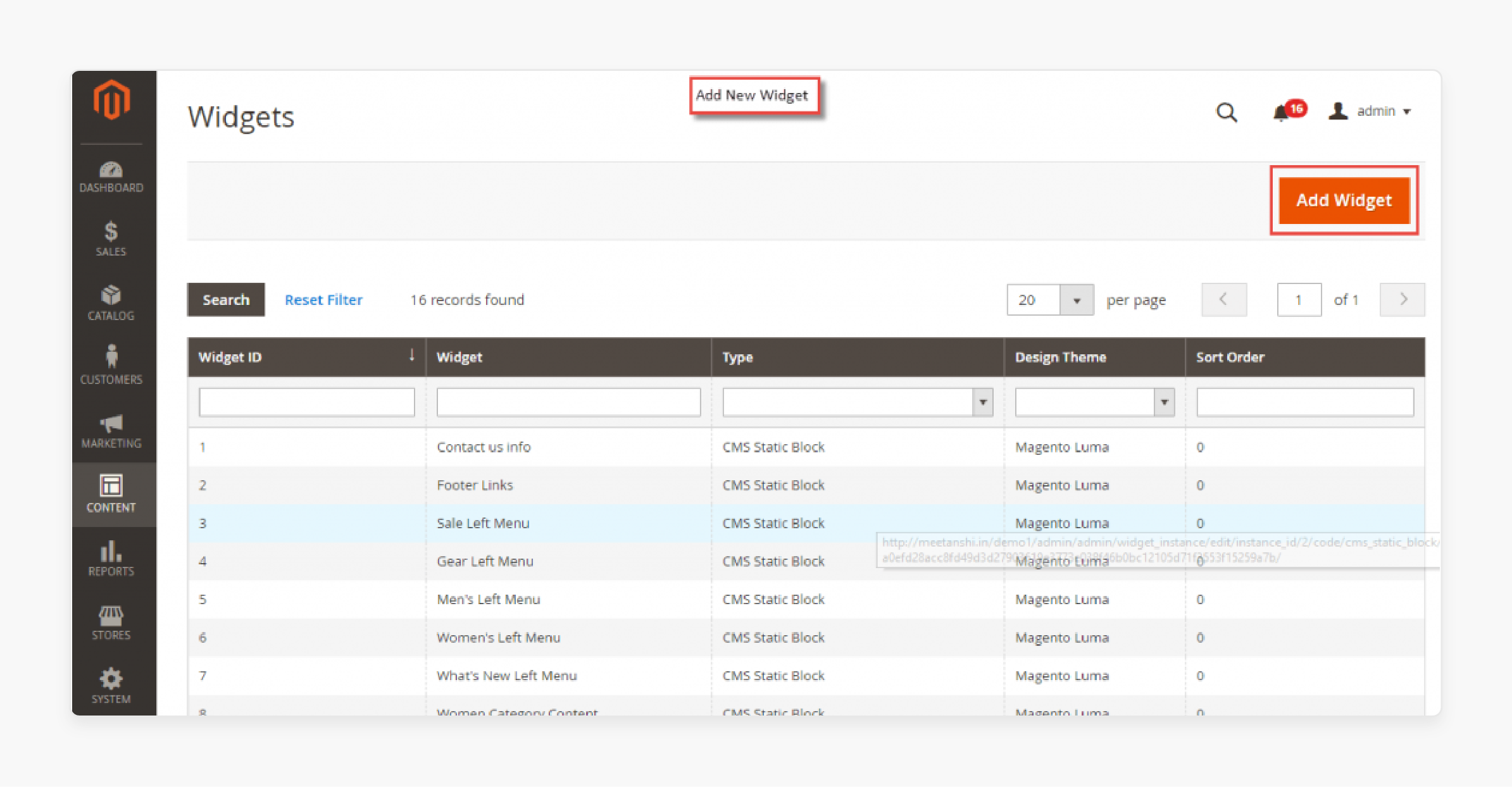Click the search magnifier icon

[x=1227, y=113]
